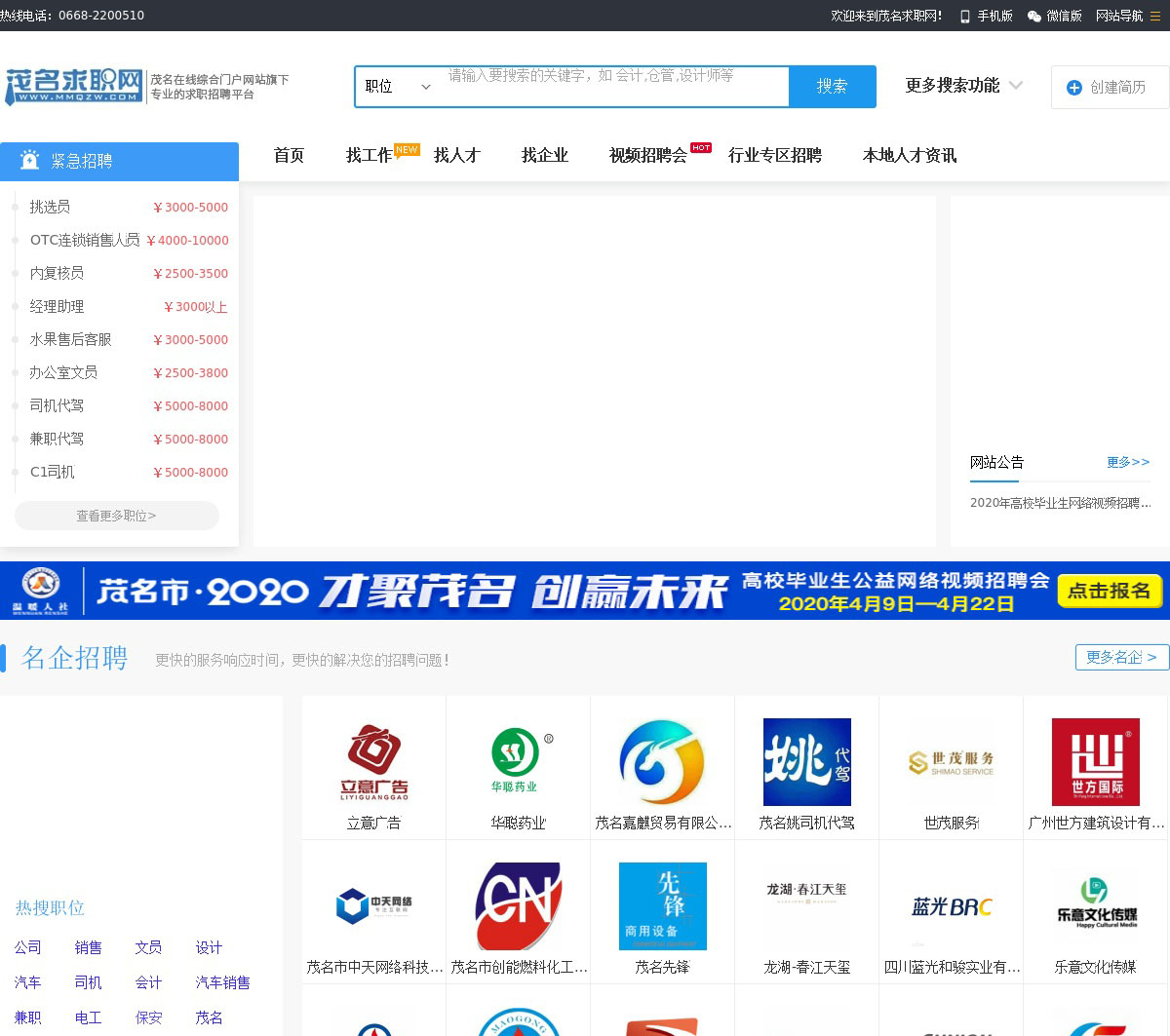Open the 蓝光BRC company logo
Image resolution: width=1170 pixels, height=1036 pixels.
(952, 906)
